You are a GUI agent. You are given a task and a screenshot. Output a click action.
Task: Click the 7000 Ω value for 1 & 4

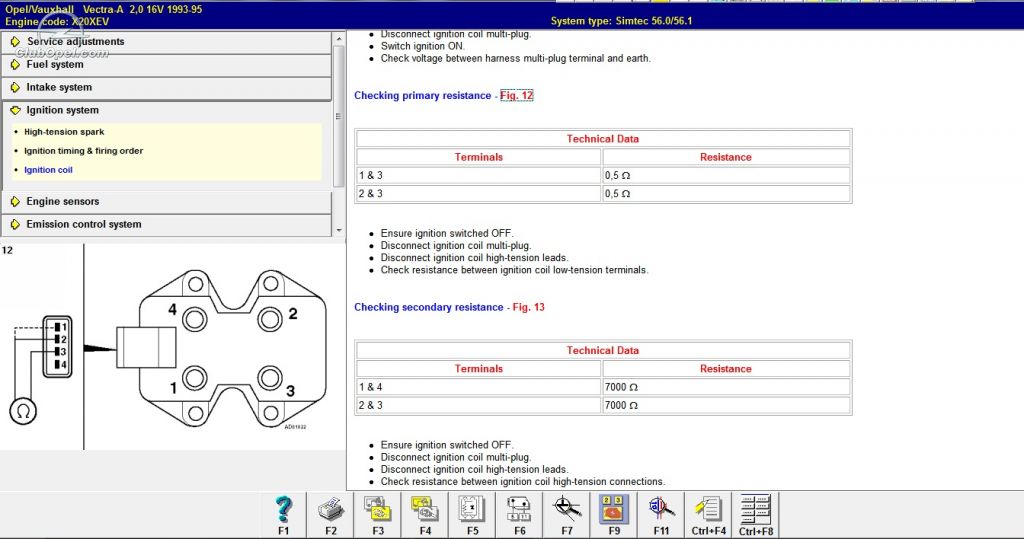tap(726, 387)
